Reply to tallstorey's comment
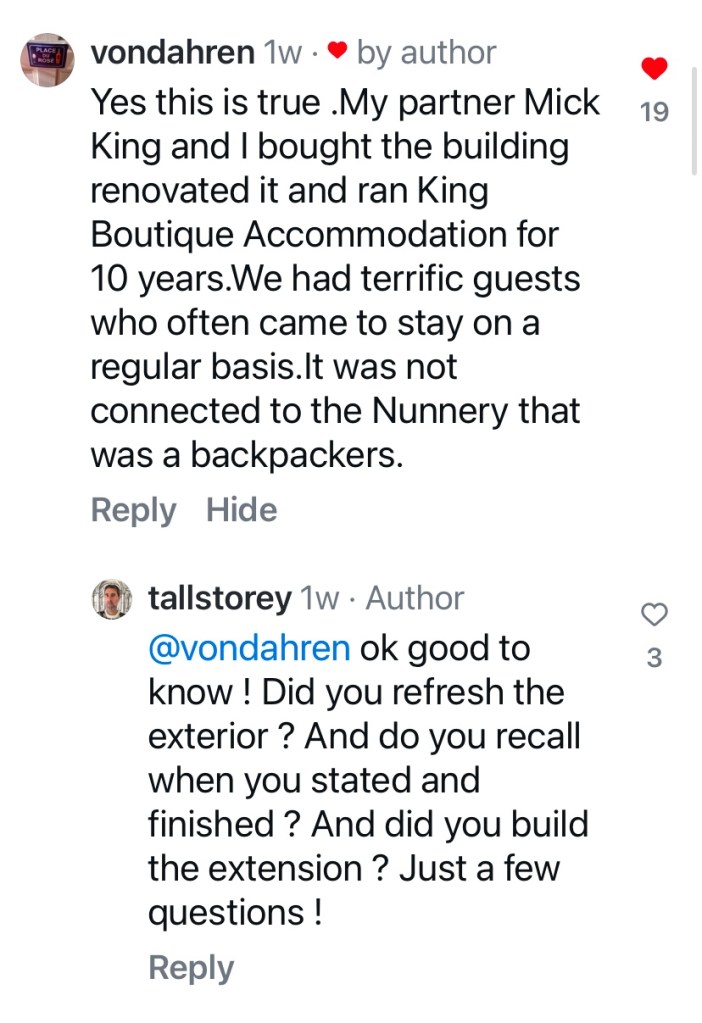The height and width of the screenshot is (1023, 702). tap(190, 967)
